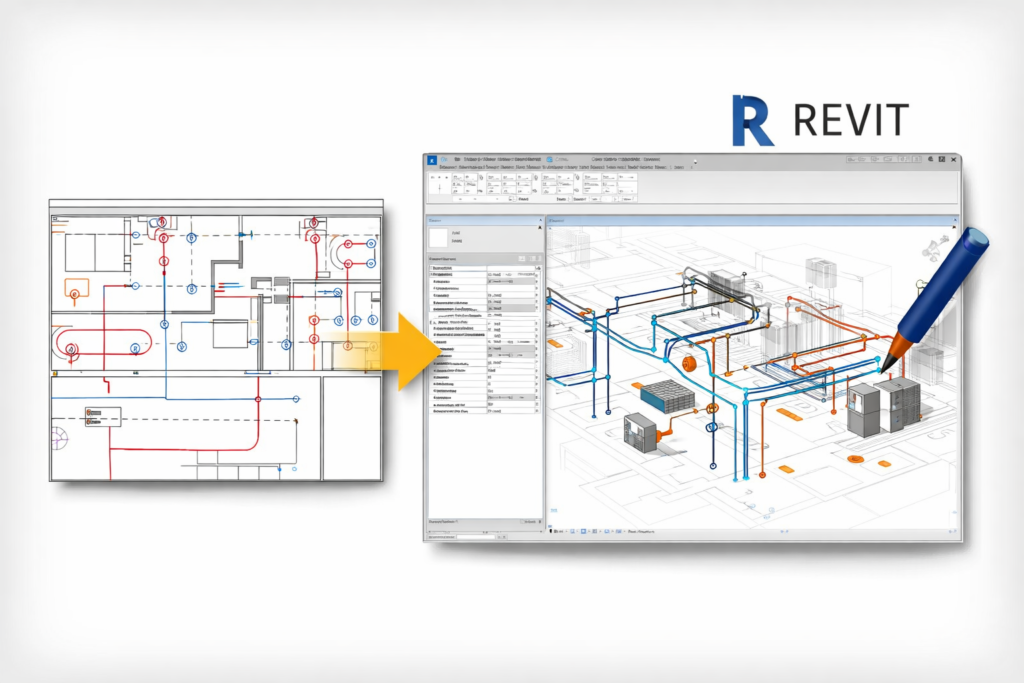Image resolution: width=1024 pixels, height=683 pixels.
Task: Click the Properties help link at panel bottom-left
Action: pyautogui.click(x=442, y=522)
